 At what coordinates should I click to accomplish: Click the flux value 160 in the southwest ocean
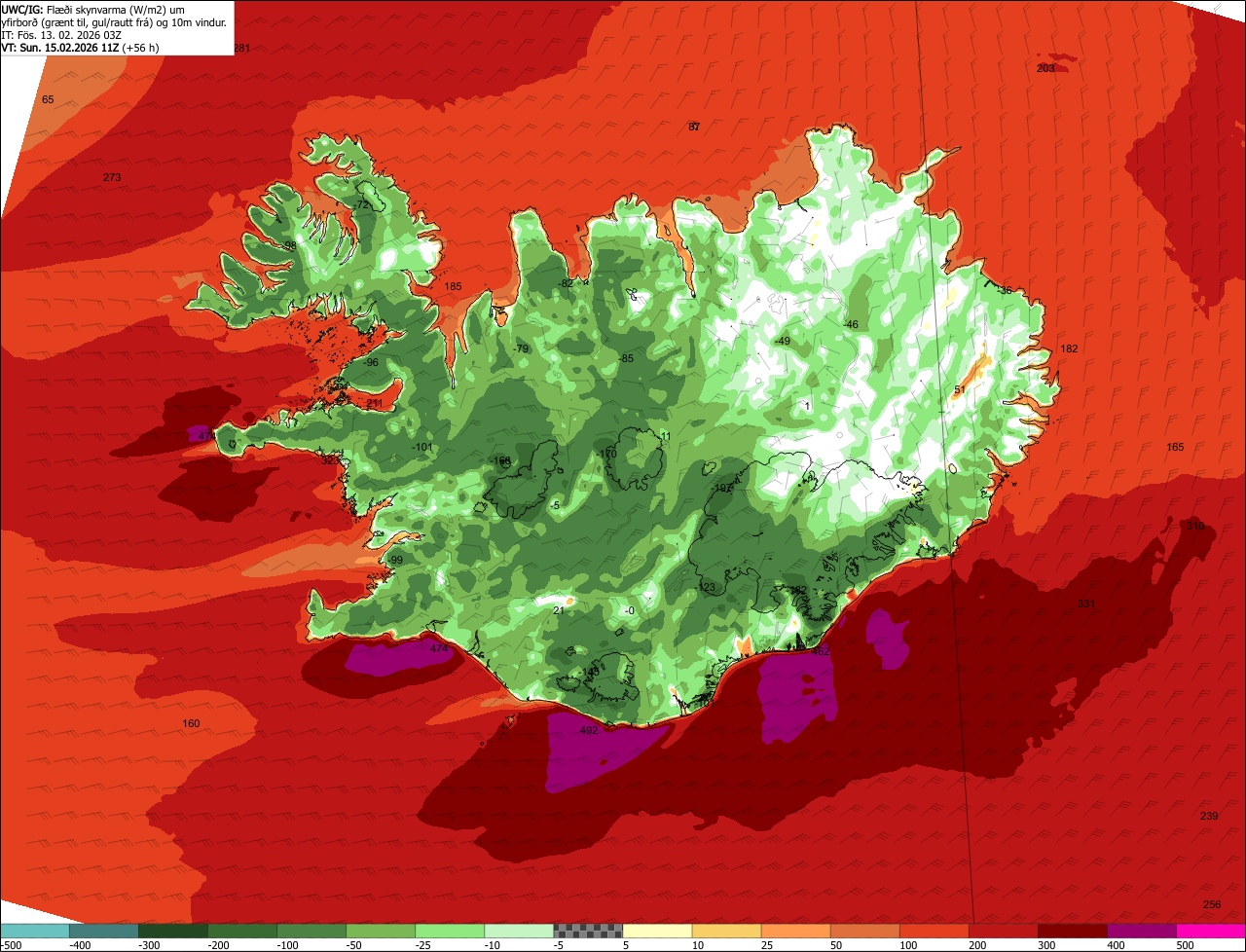pos(191,723)
